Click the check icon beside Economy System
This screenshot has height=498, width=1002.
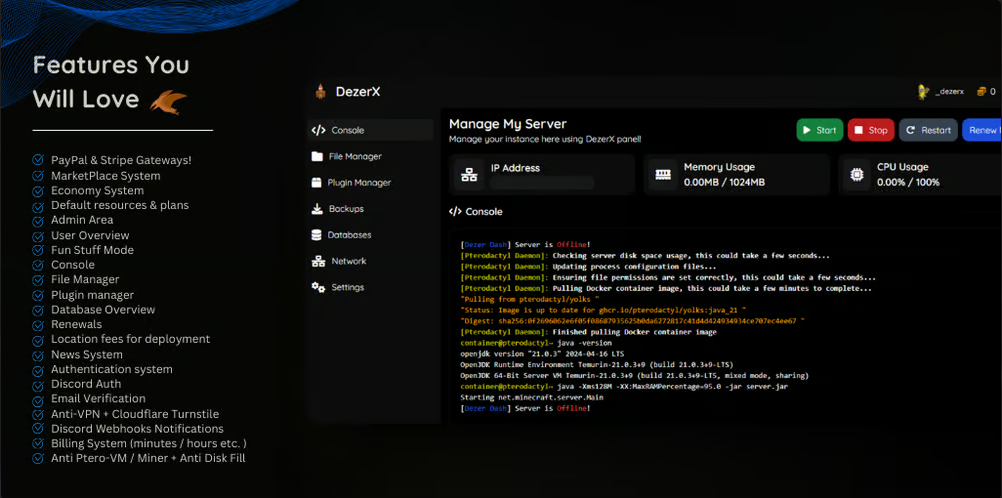38,191
